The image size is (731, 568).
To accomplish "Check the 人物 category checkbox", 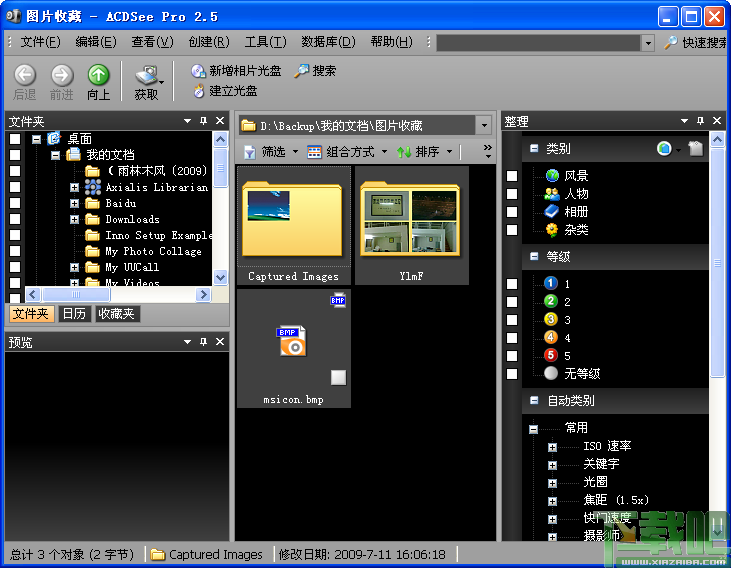I will (x=512, y=194).
